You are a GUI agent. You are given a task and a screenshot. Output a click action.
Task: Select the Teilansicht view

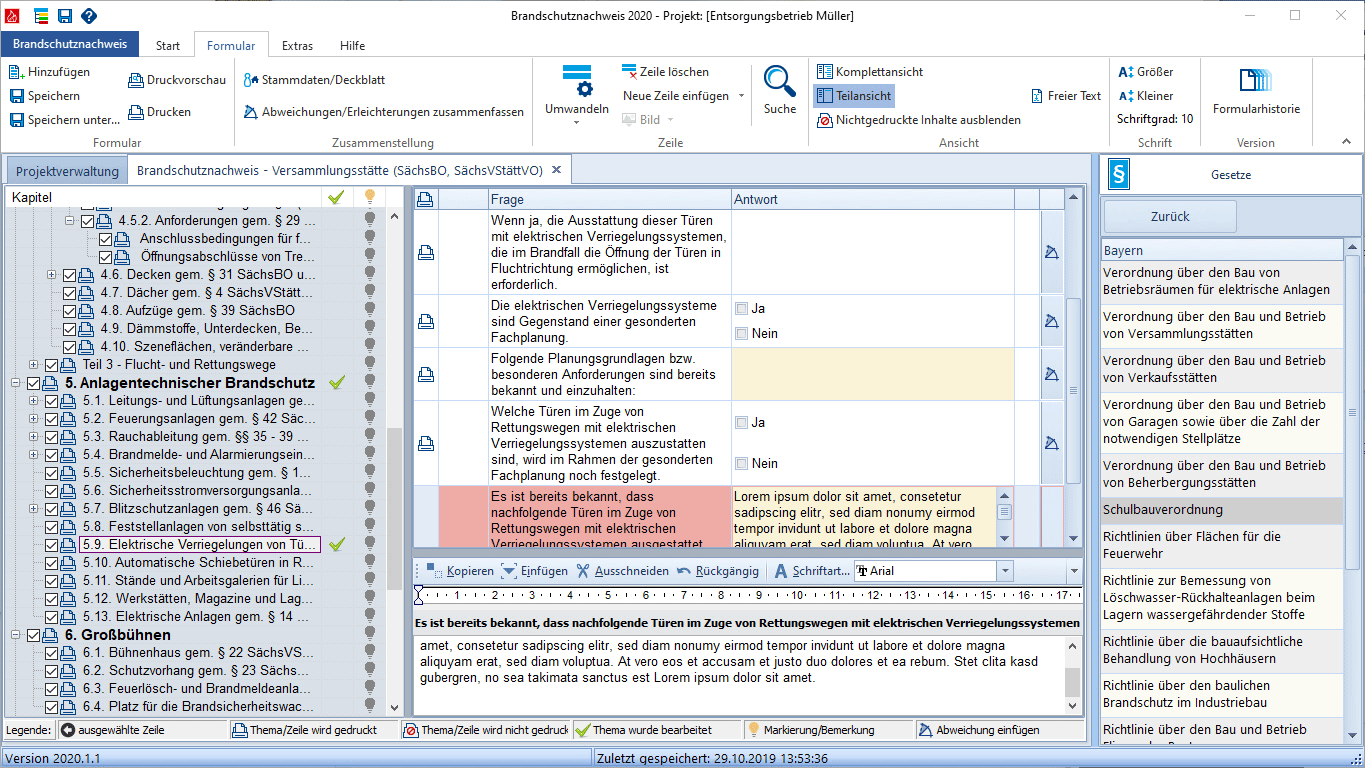(853, 96)
